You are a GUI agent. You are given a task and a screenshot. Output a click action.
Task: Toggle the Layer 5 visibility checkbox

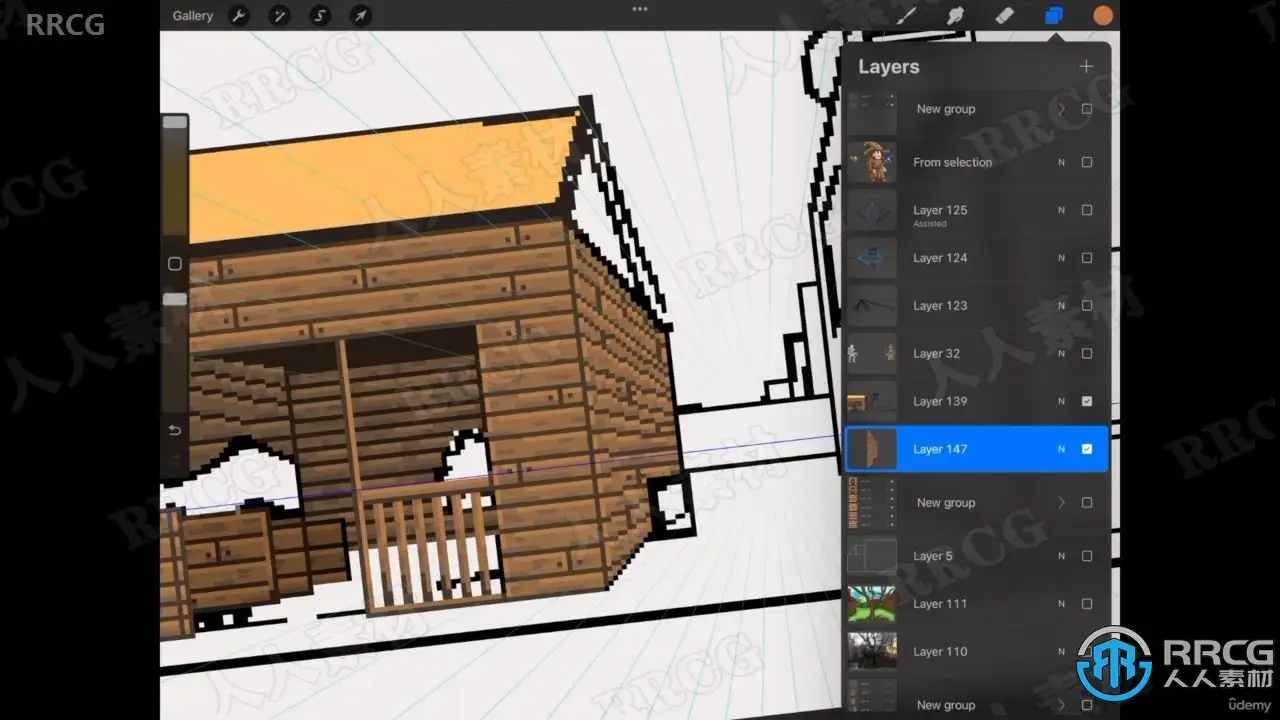[x=1087, y=556]
